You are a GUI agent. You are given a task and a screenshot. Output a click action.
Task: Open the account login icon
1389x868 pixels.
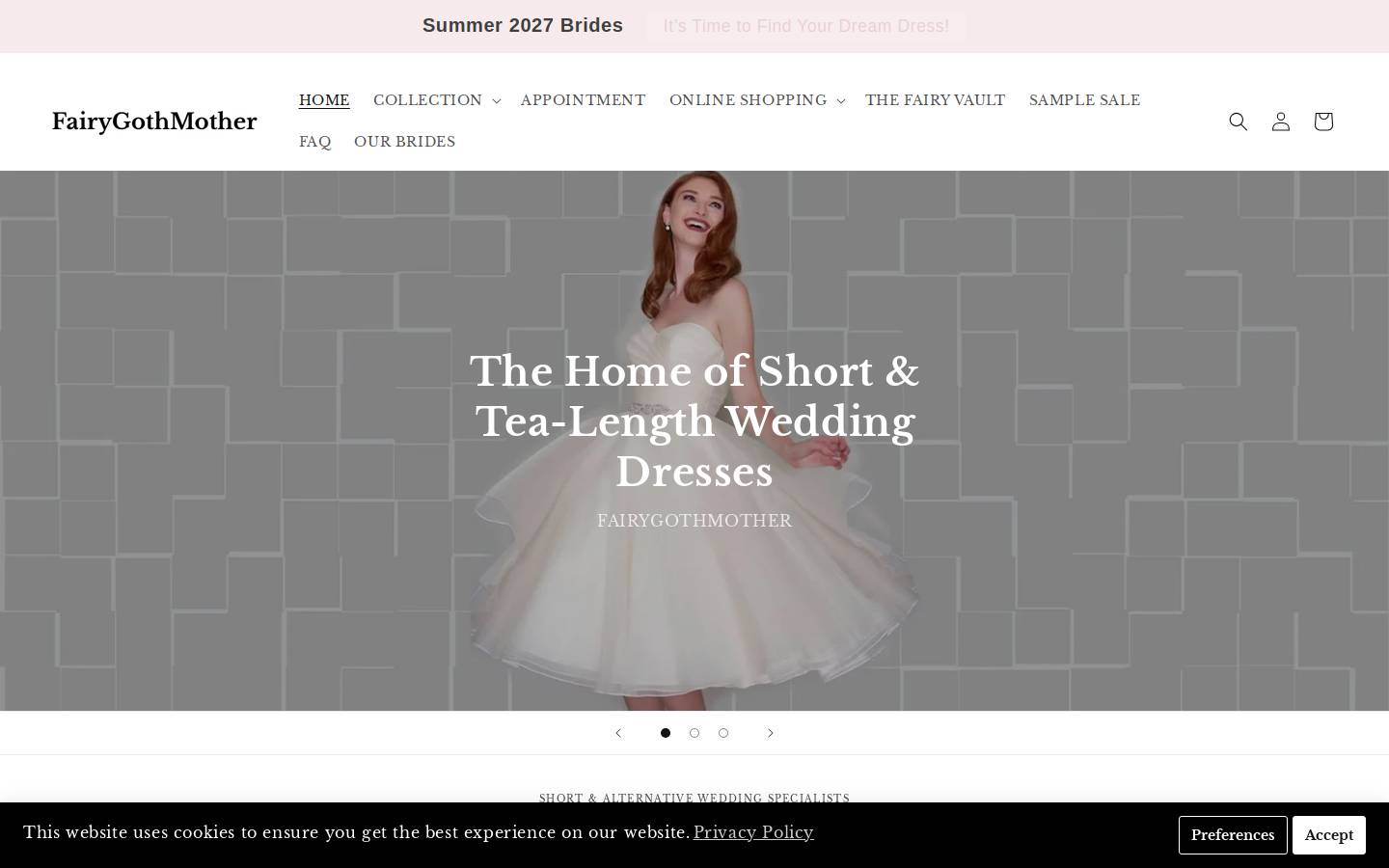tap(1281, 122)
